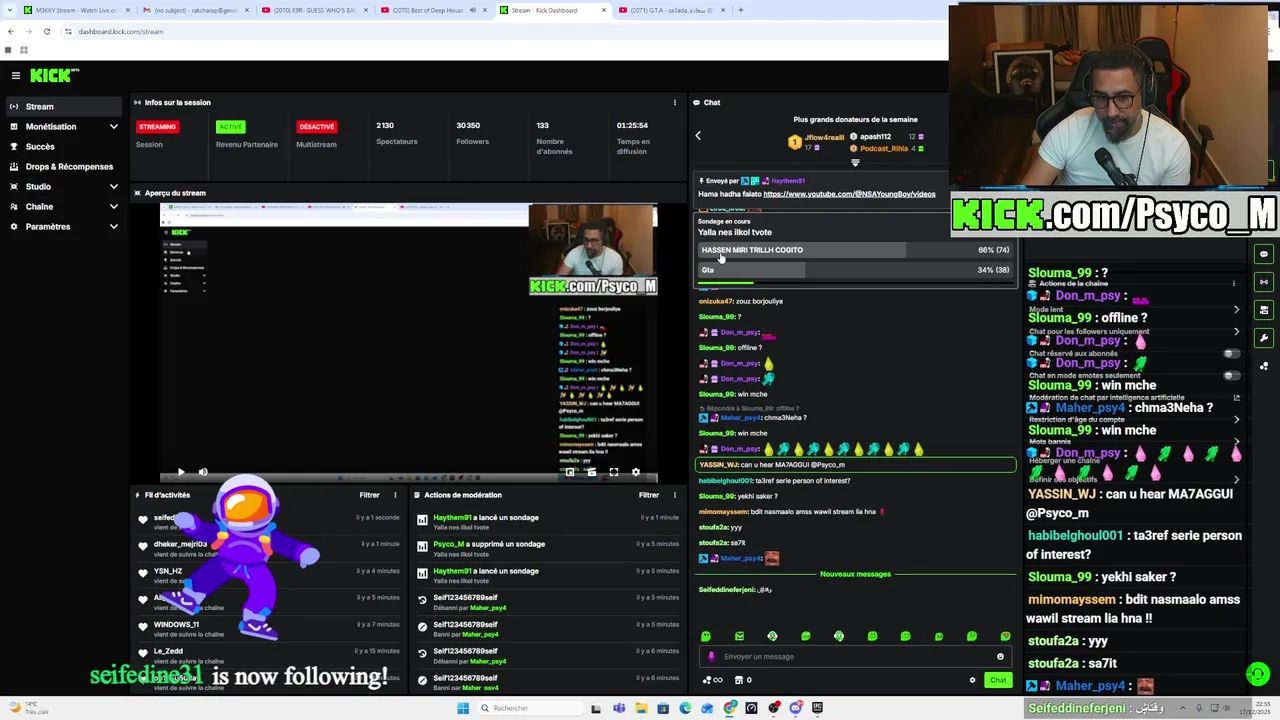Expand the Monétisation sidebar section
This screenshot has width=1280, height=720.
(x=64, y=127)
